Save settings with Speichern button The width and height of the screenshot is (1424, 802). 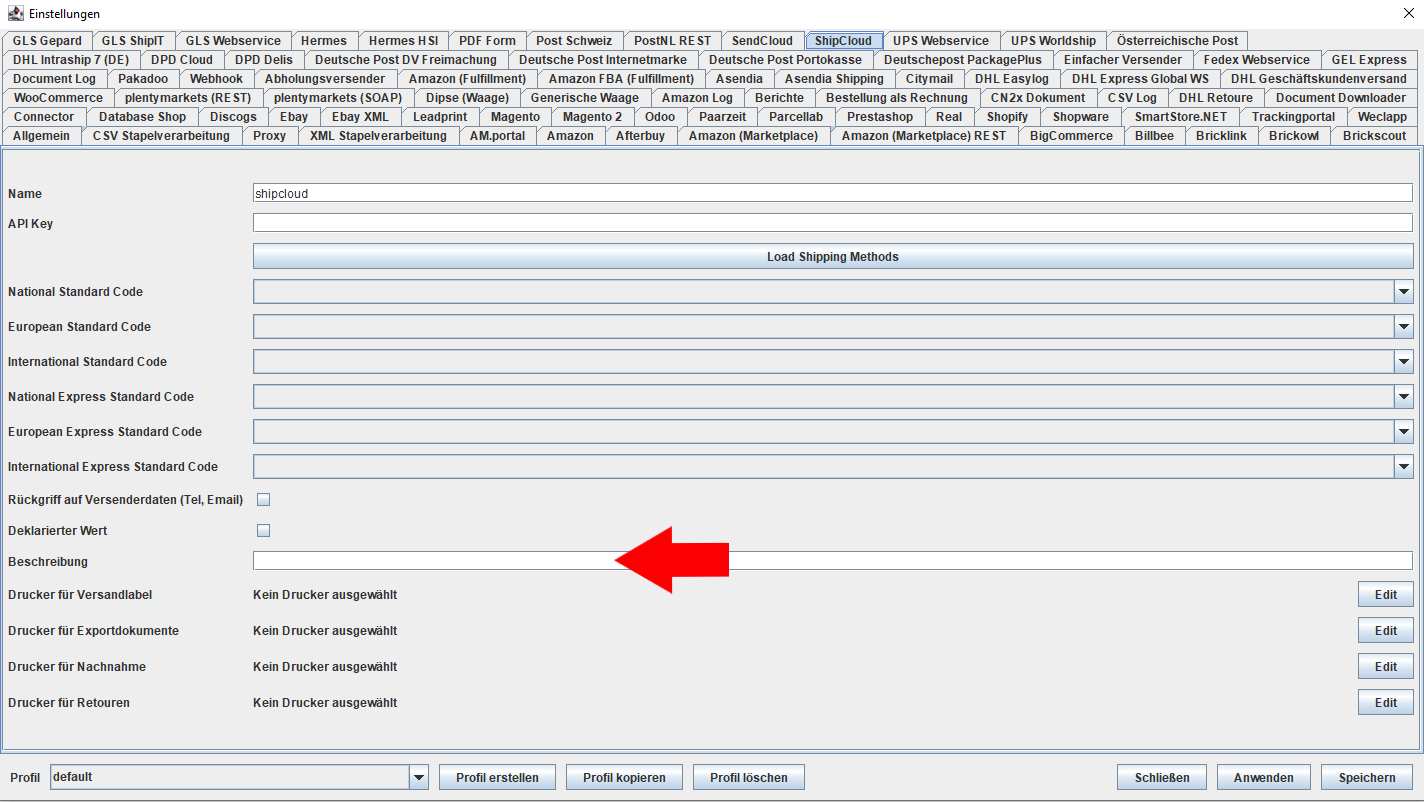point(1367,777)
